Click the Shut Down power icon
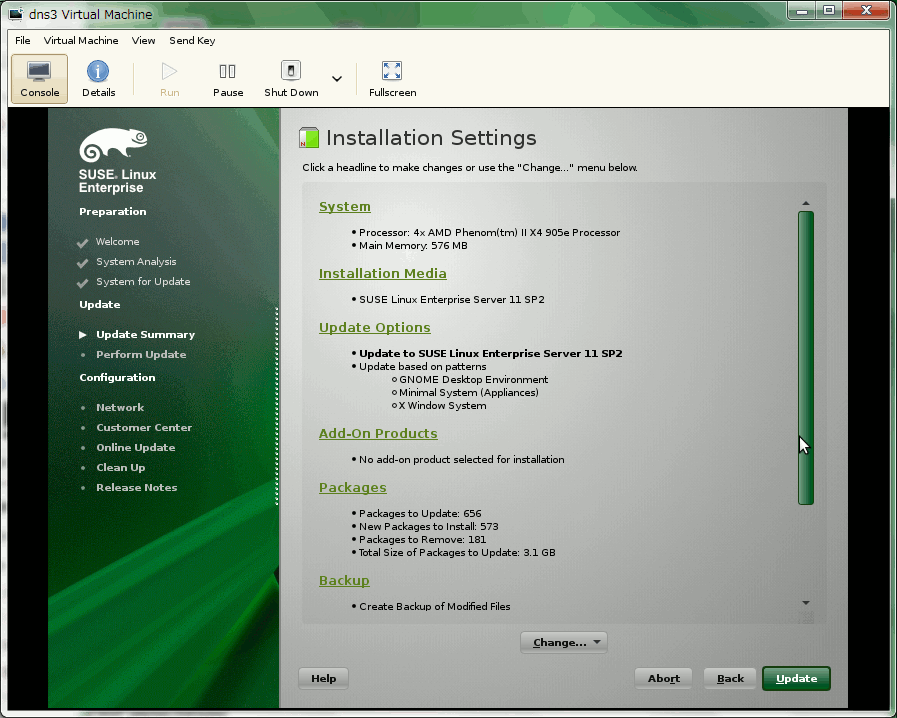 [x=291, y=71]
